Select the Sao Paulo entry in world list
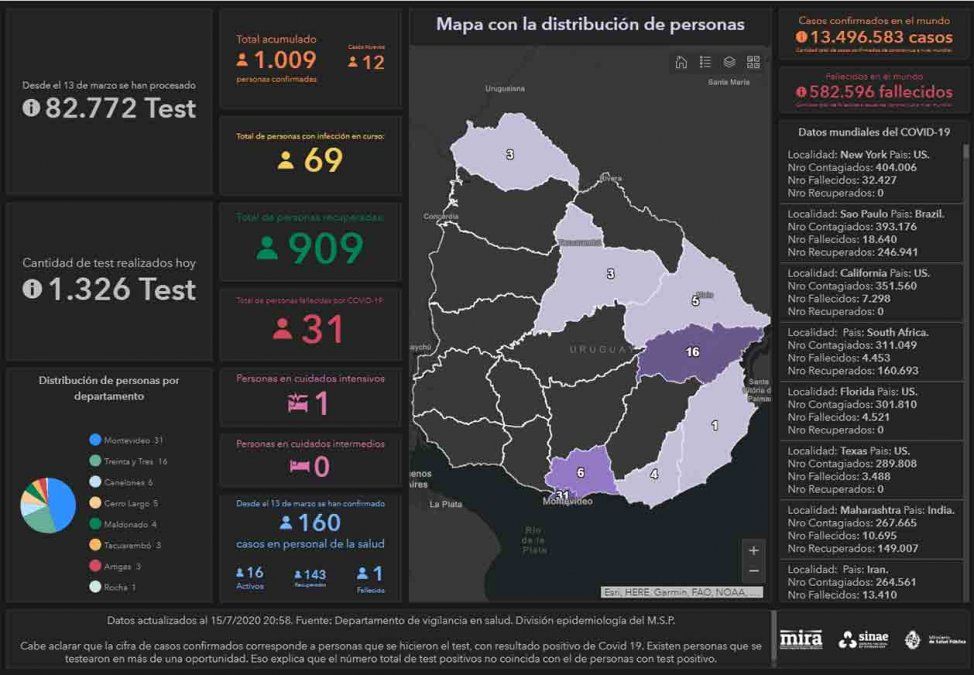Viewport: 974px width, 675px height. (x=868, y=233)
